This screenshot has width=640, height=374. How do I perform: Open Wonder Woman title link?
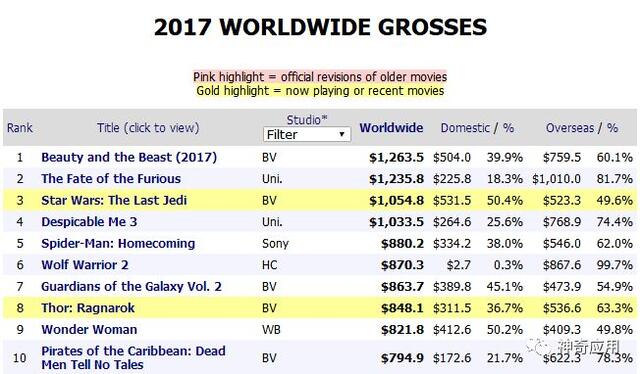click(x=89, y=329)
